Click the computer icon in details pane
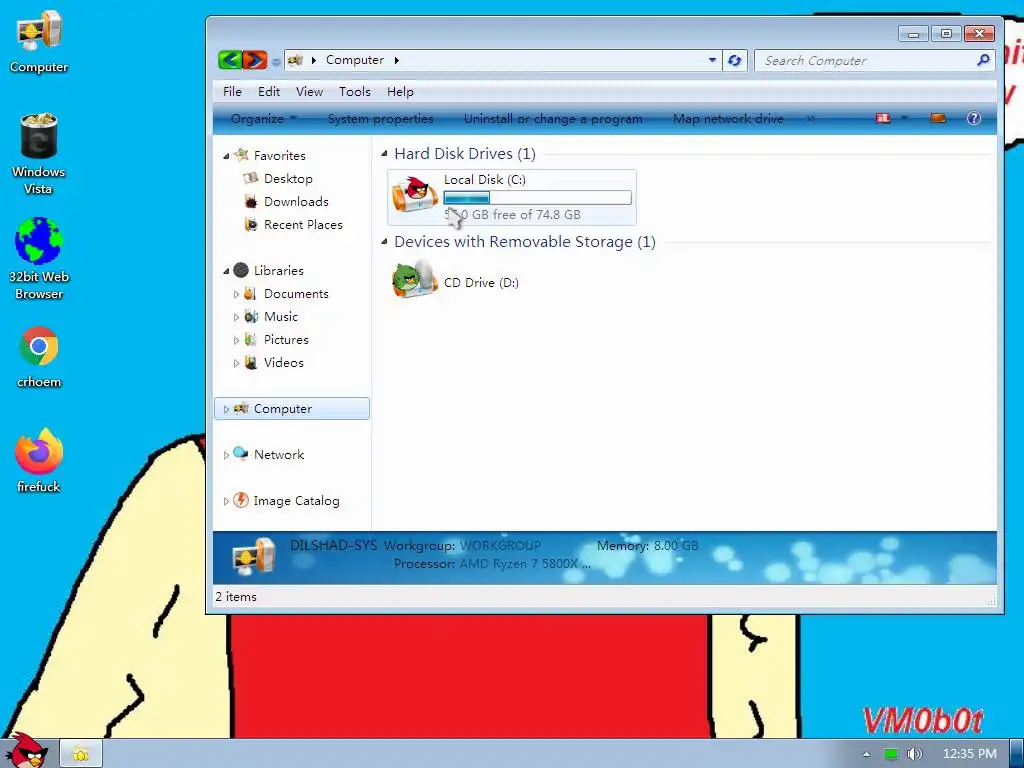The image size is (1024, 768). 254,556
